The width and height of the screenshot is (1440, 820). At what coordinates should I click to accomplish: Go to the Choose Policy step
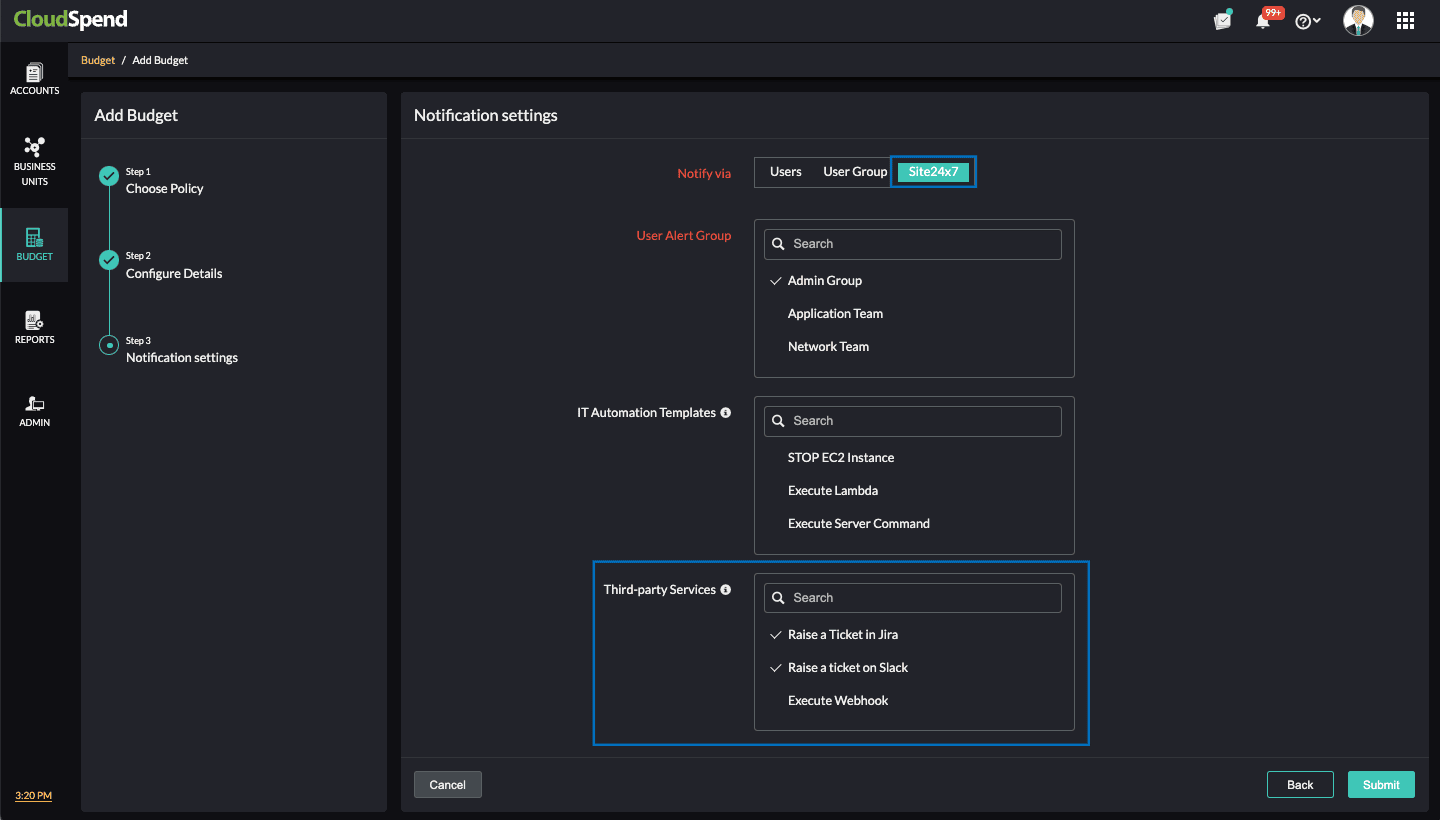point(164,188)
